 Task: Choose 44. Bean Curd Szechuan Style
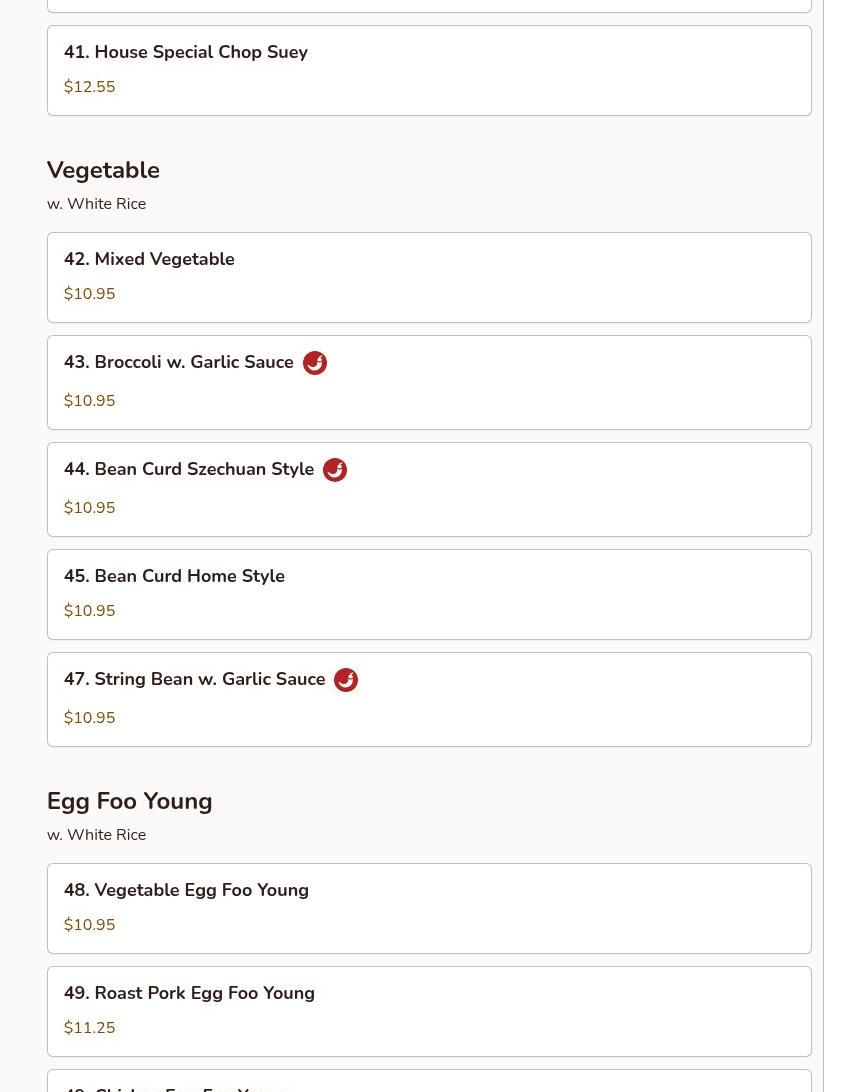429,490
